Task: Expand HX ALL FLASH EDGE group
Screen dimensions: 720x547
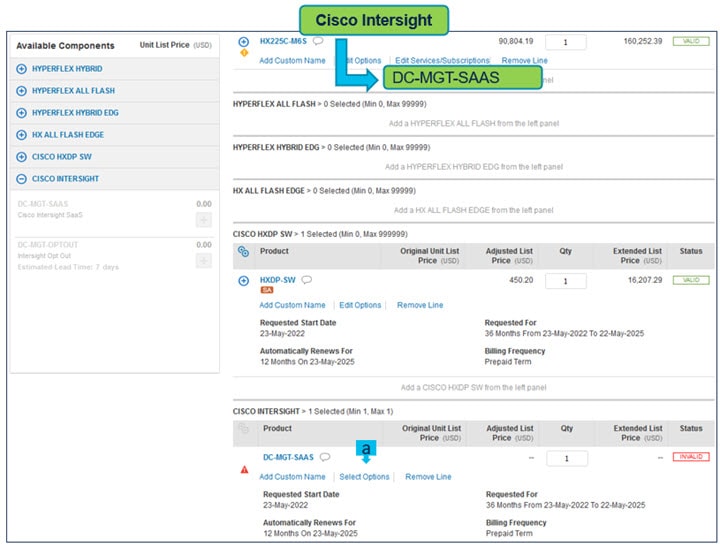Action: coord(22,135)
